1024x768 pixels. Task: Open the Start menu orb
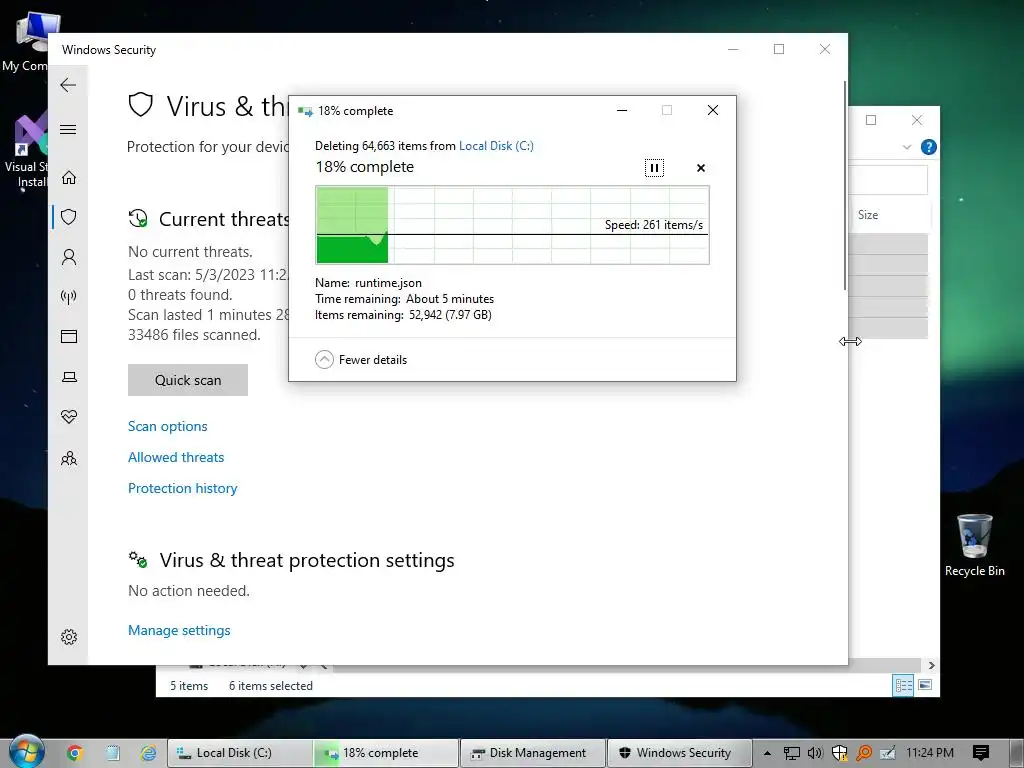click(26, 752)
